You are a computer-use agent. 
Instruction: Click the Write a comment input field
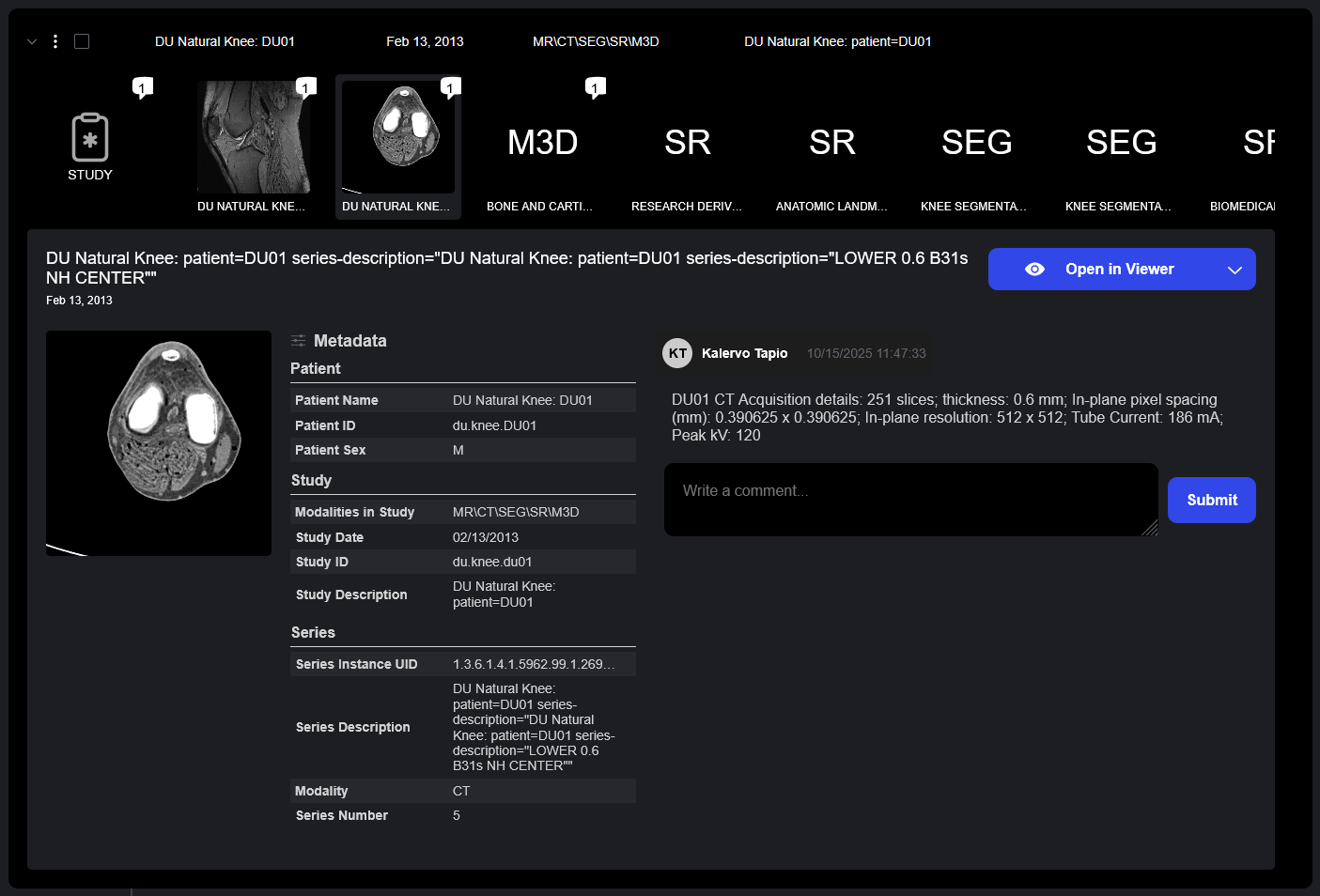[x=910, y=500]
